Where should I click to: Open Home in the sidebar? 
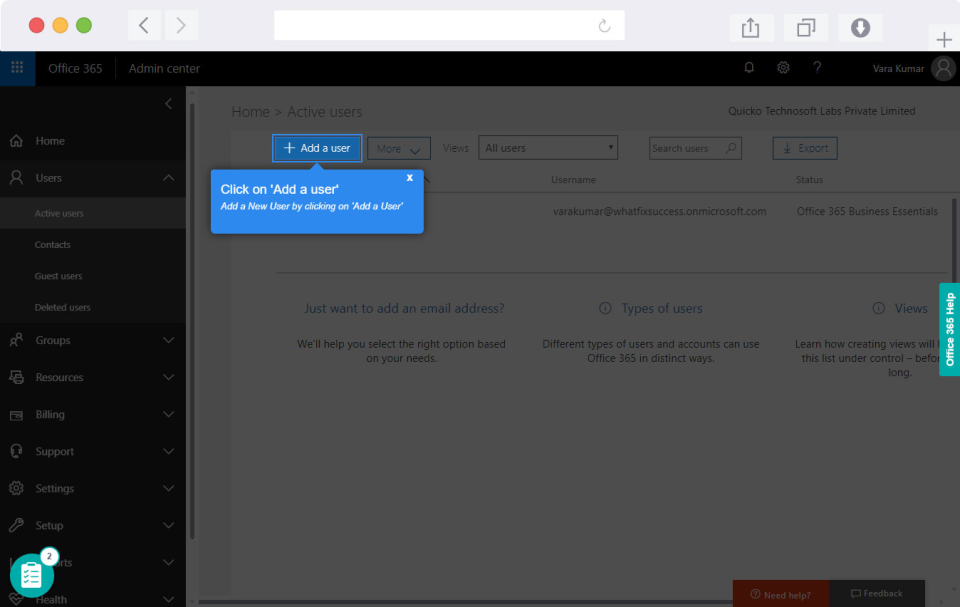point(93,141)
